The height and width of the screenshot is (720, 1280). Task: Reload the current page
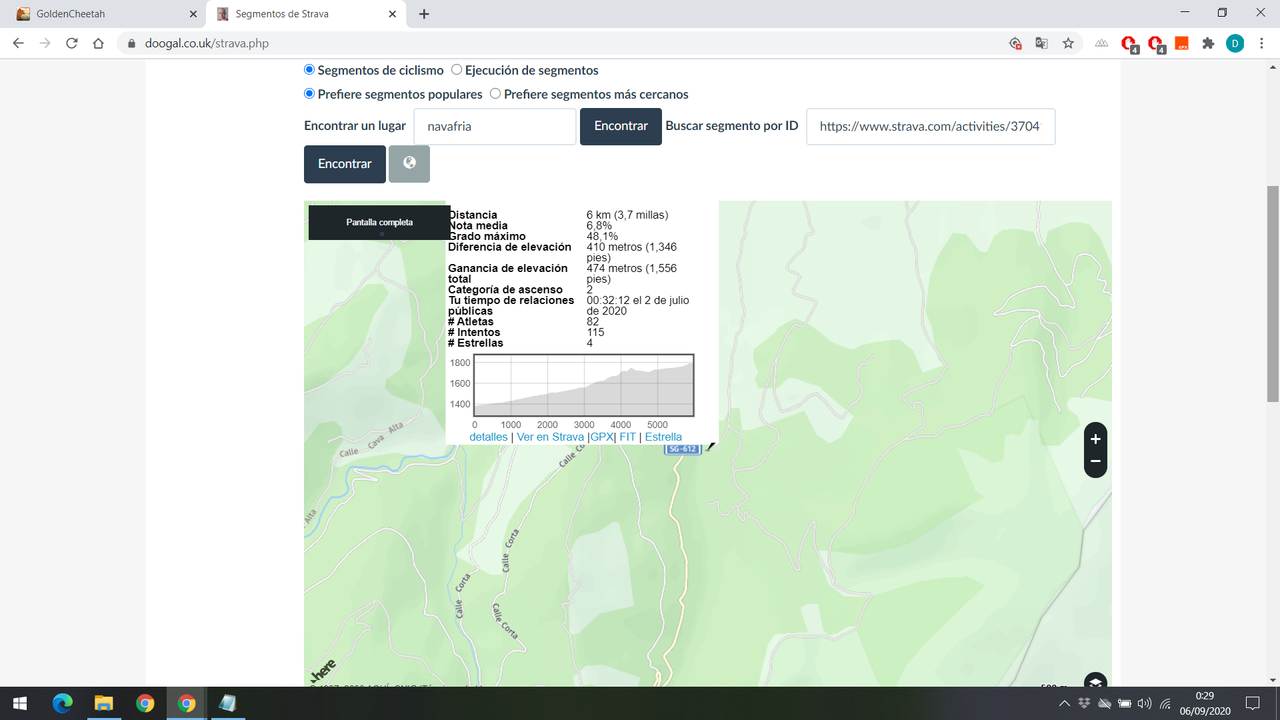click(x=71, y=43)
